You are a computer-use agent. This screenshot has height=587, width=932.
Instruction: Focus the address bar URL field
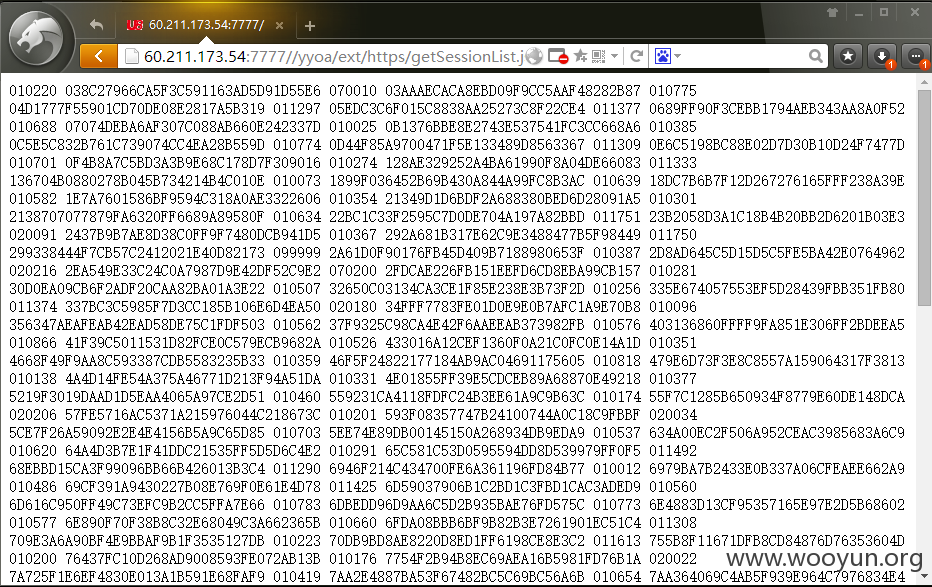333,56
